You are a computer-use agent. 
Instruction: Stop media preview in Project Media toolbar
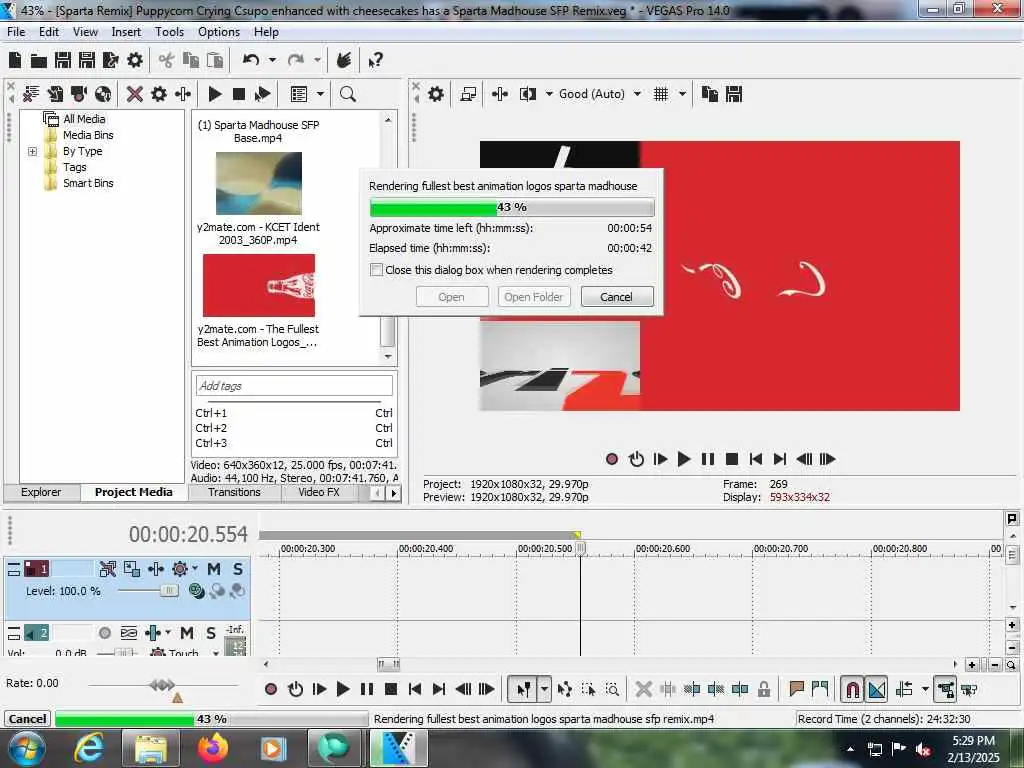coord(239,94)
